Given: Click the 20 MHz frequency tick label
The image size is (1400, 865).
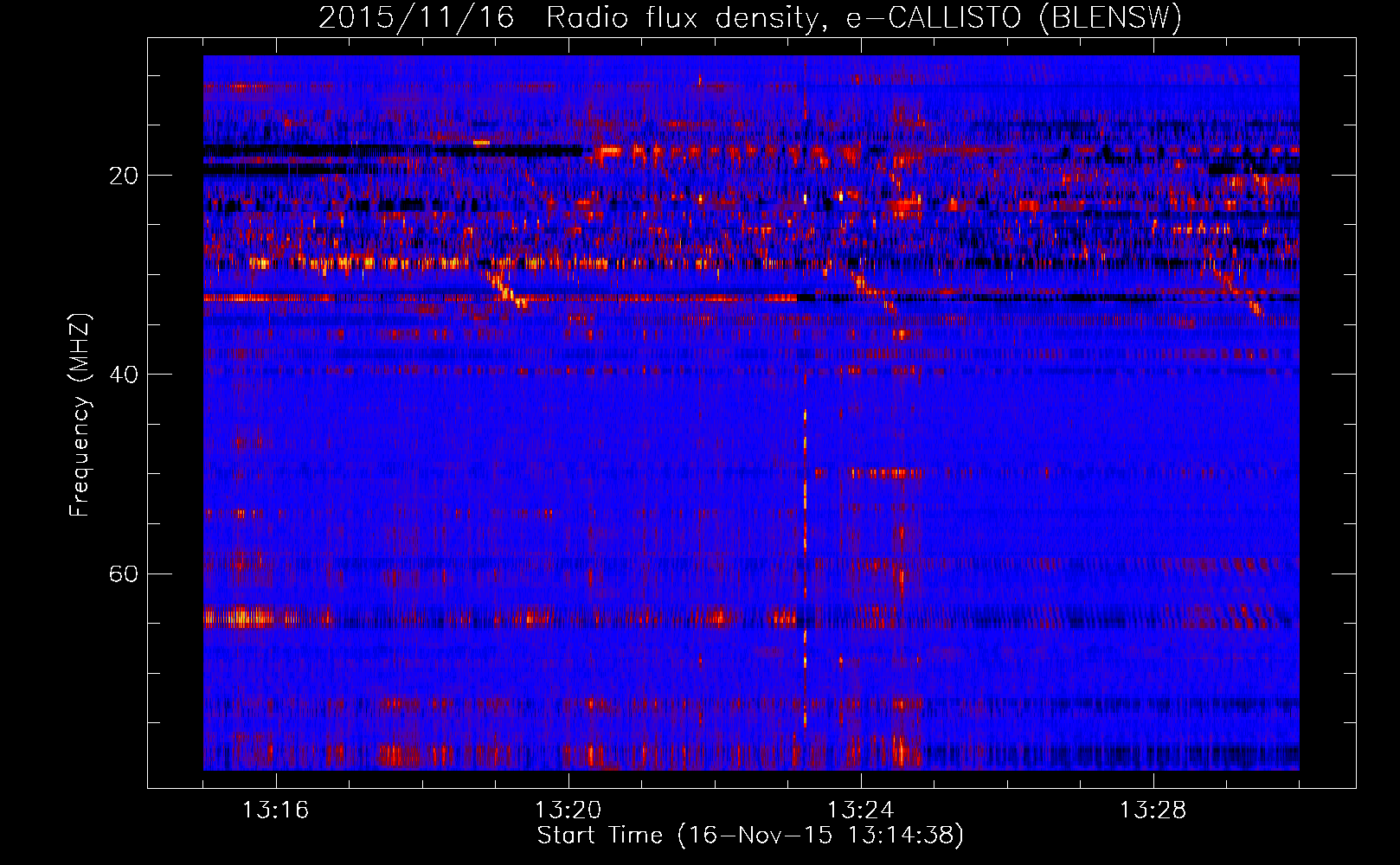Looking at the screenshot, I should click(x=124, y=176).
